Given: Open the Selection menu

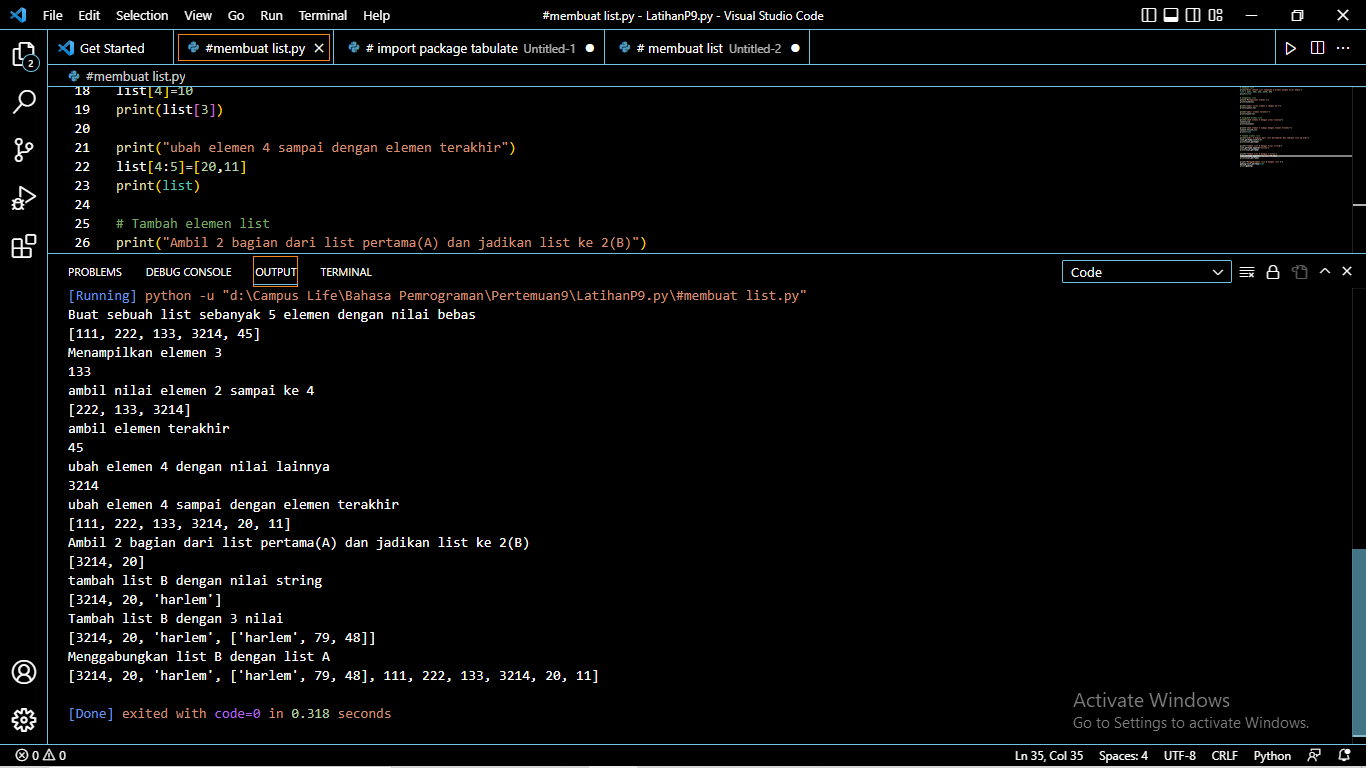Looking at the screenshot, I should pos(142,16).
